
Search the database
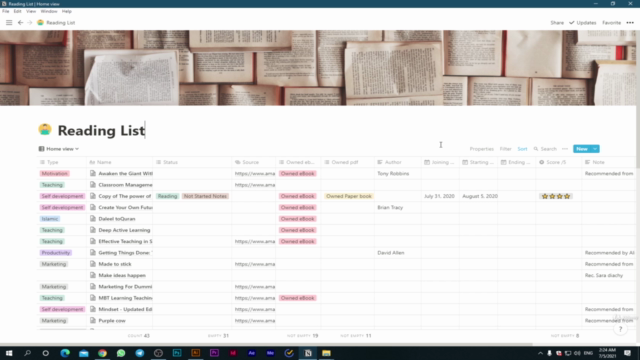(x=545, y=149)
